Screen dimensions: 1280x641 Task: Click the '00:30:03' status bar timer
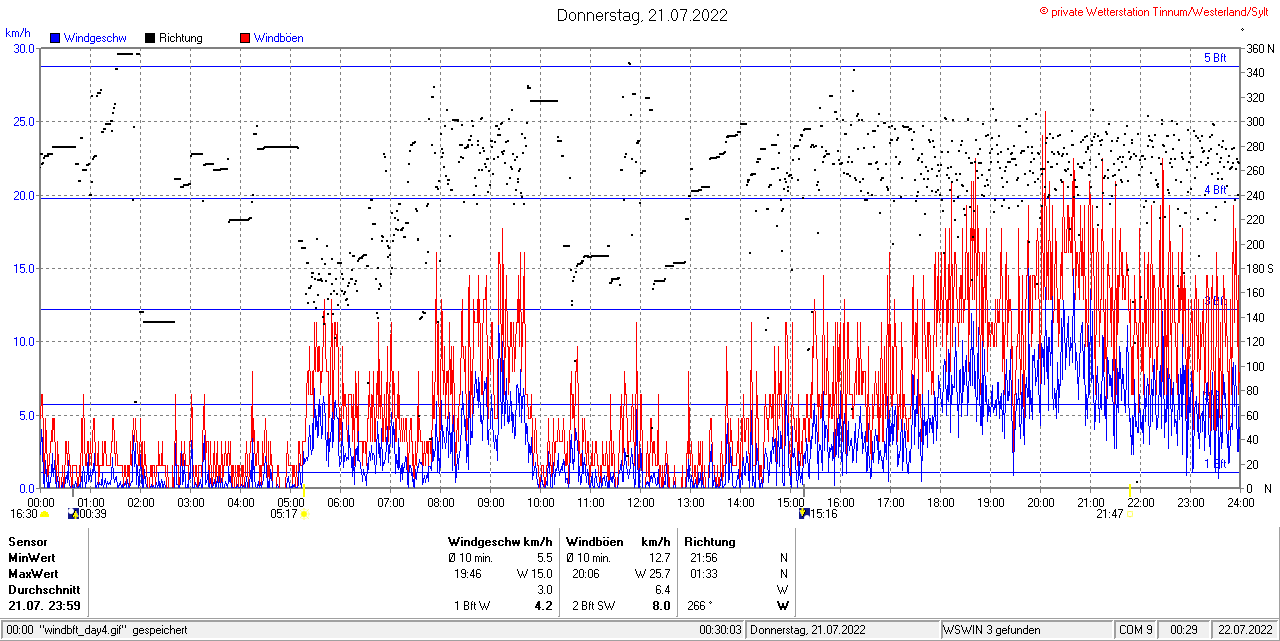720,630
